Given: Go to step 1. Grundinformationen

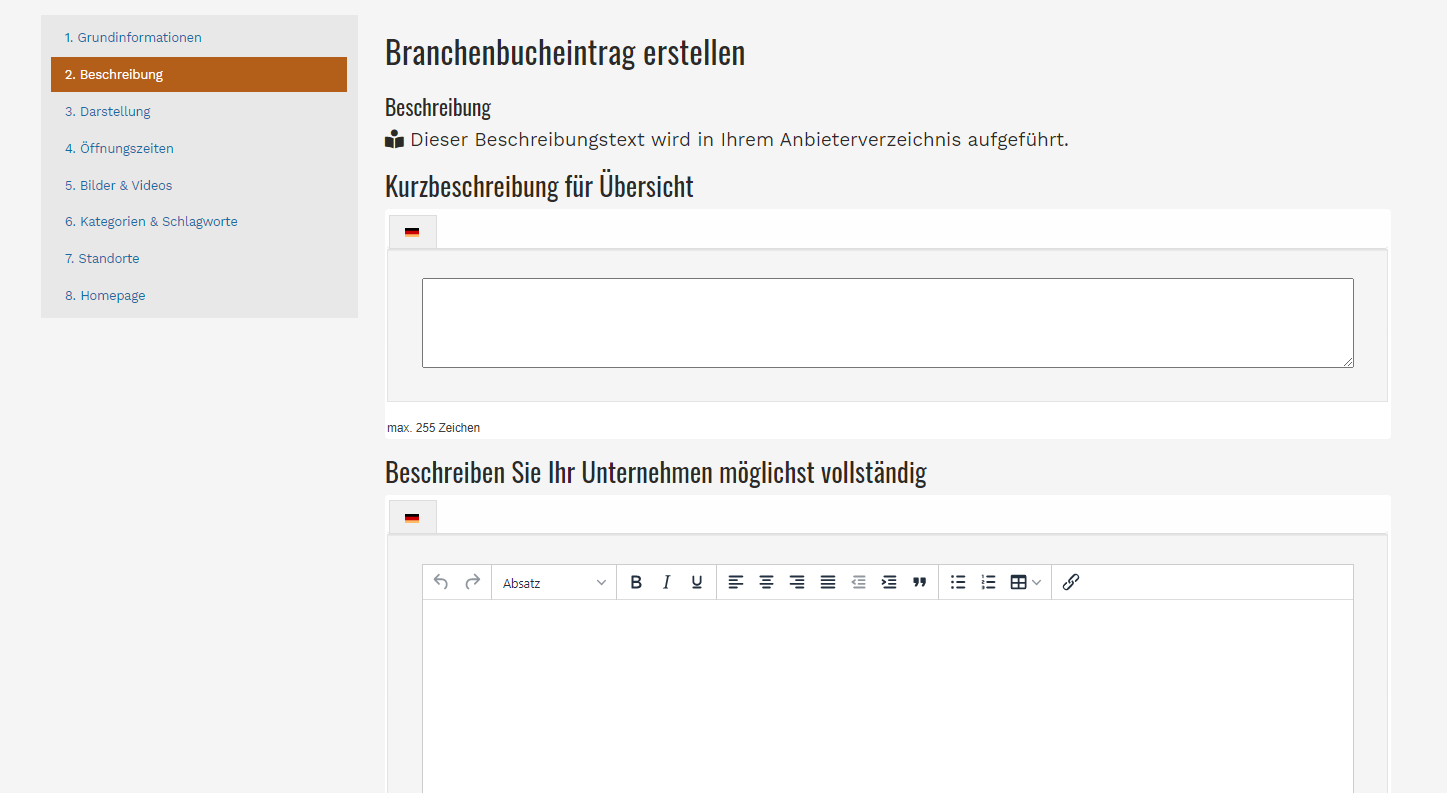Looking at the screenshot, I should [199, 38].
